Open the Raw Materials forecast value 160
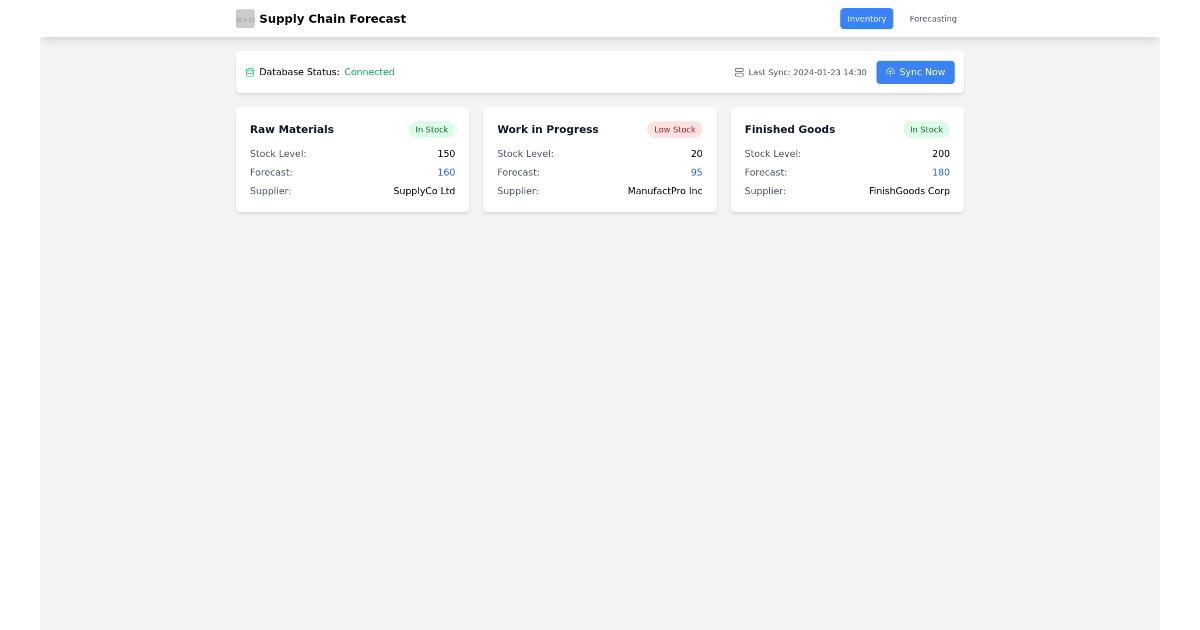This screenshot has width=1200, height=630. click(x=446, y=172)
